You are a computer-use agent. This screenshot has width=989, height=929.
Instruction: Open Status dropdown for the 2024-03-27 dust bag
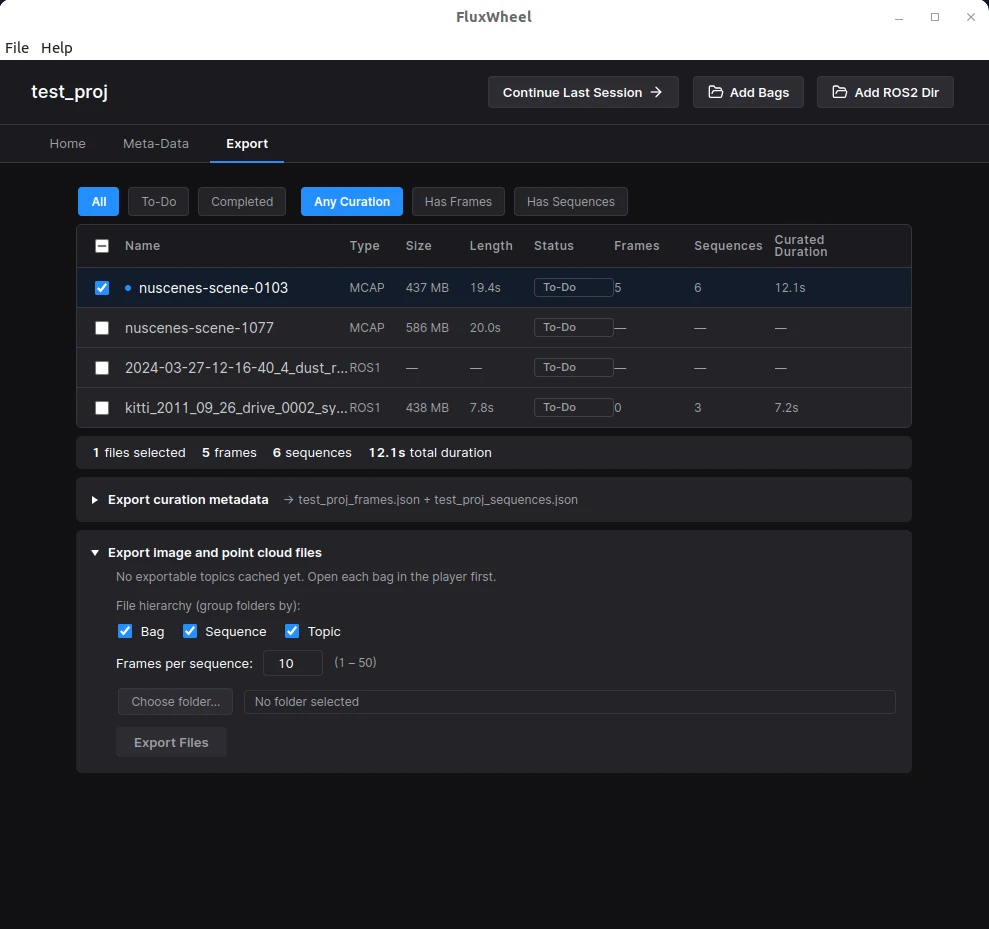(x=573, y=368)
